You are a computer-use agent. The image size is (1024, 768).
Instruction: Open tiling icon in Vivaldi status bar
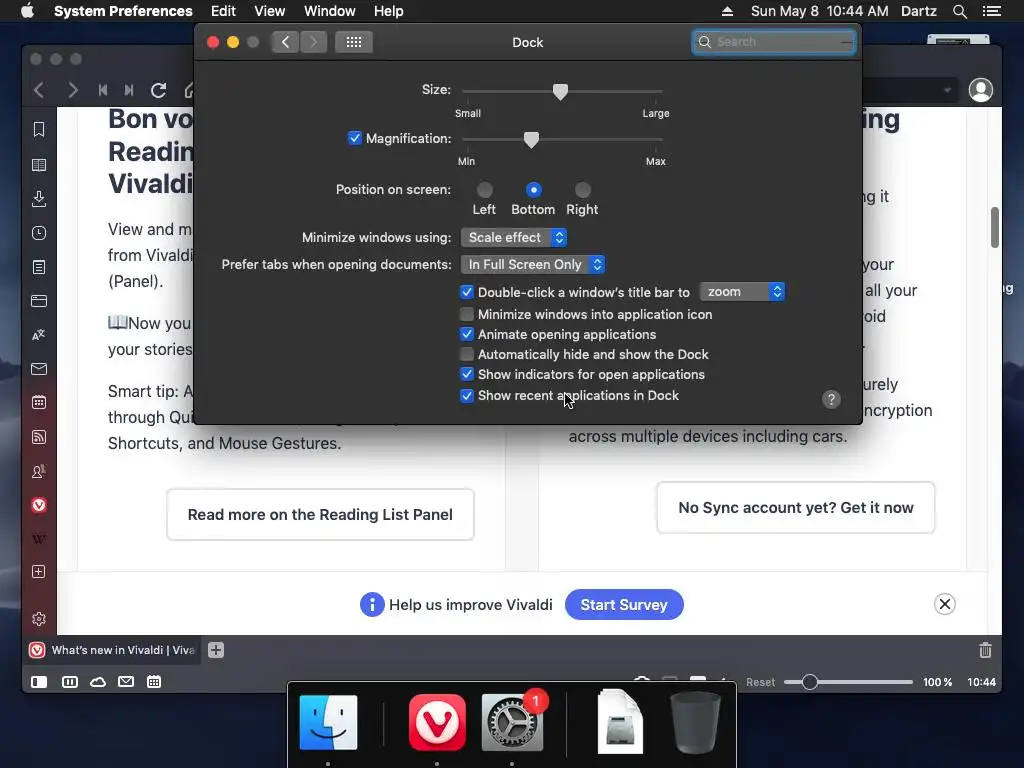pos(70,682)
